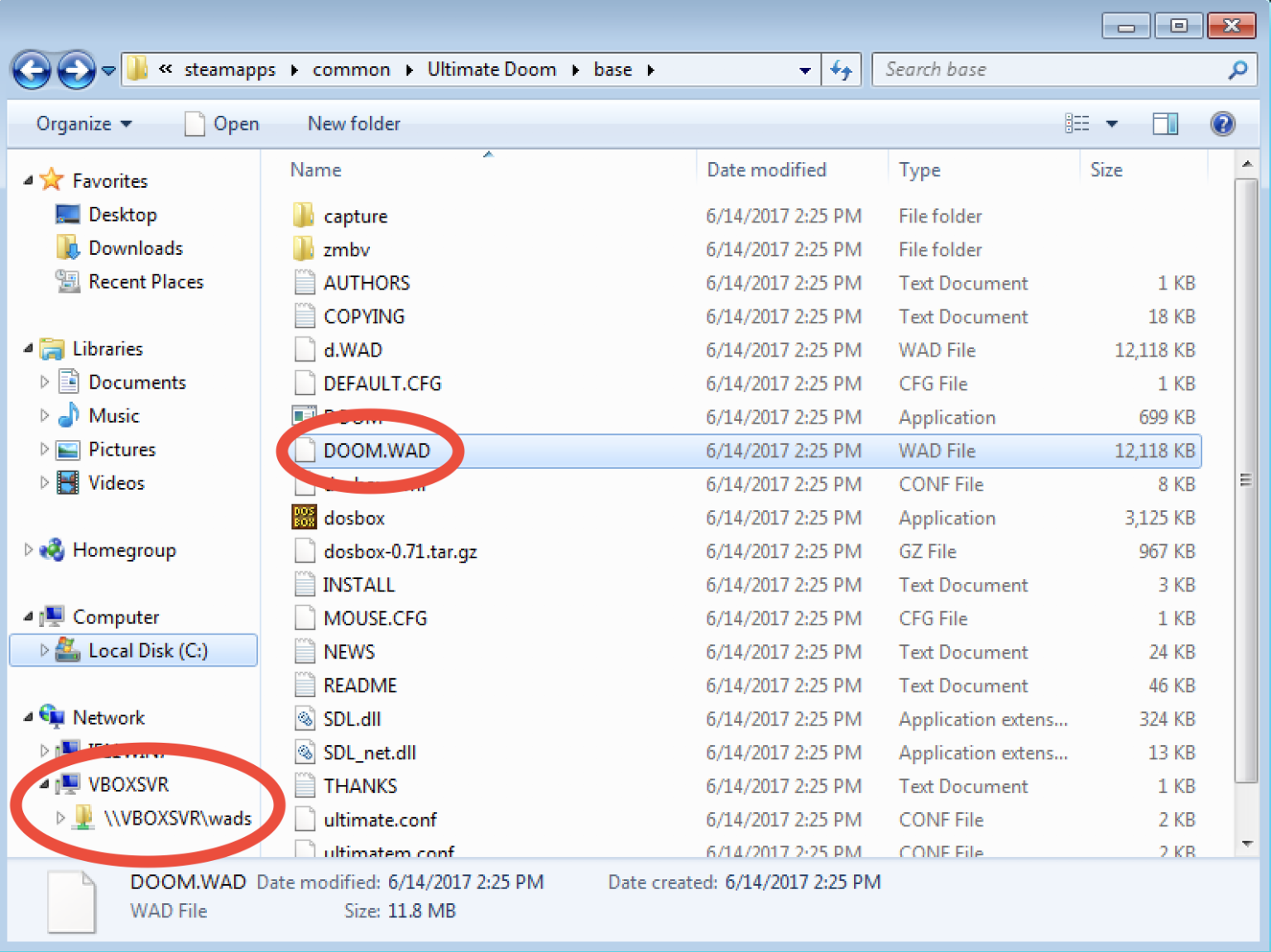Go back with the Back arrow button
The image size is (1271, 952).
click(32, 70)
